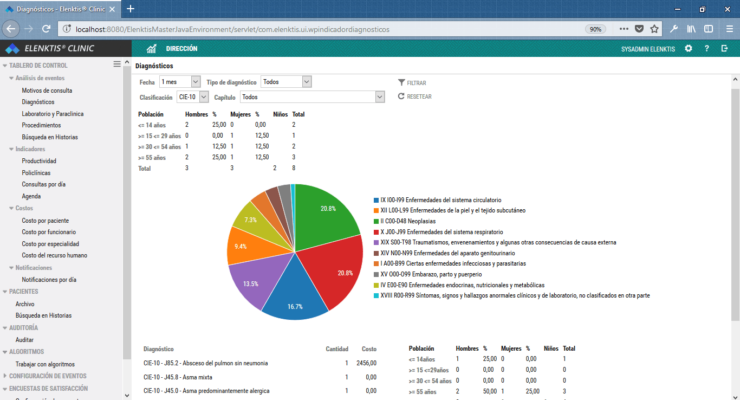Click the help question mark icon
The height and width of the screenshot is (400, 740).
pyautogui.click(x=706, y=48)
